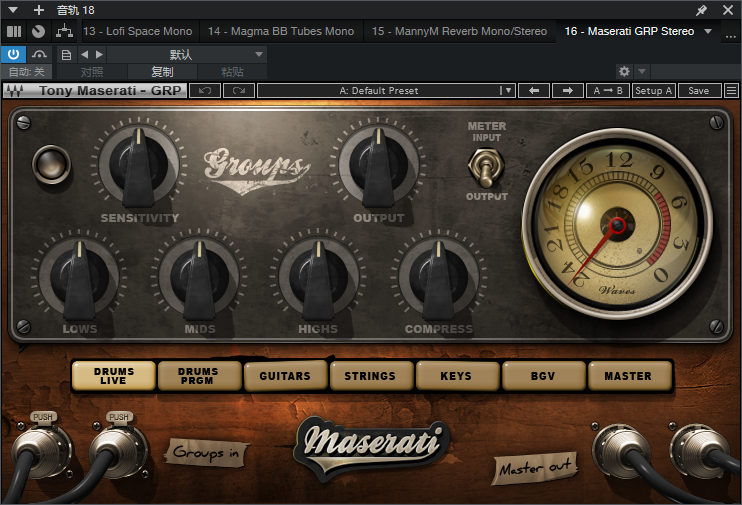
Task: Click the LOWS knob
Action: pyautogui.click(x=80, y=277)
